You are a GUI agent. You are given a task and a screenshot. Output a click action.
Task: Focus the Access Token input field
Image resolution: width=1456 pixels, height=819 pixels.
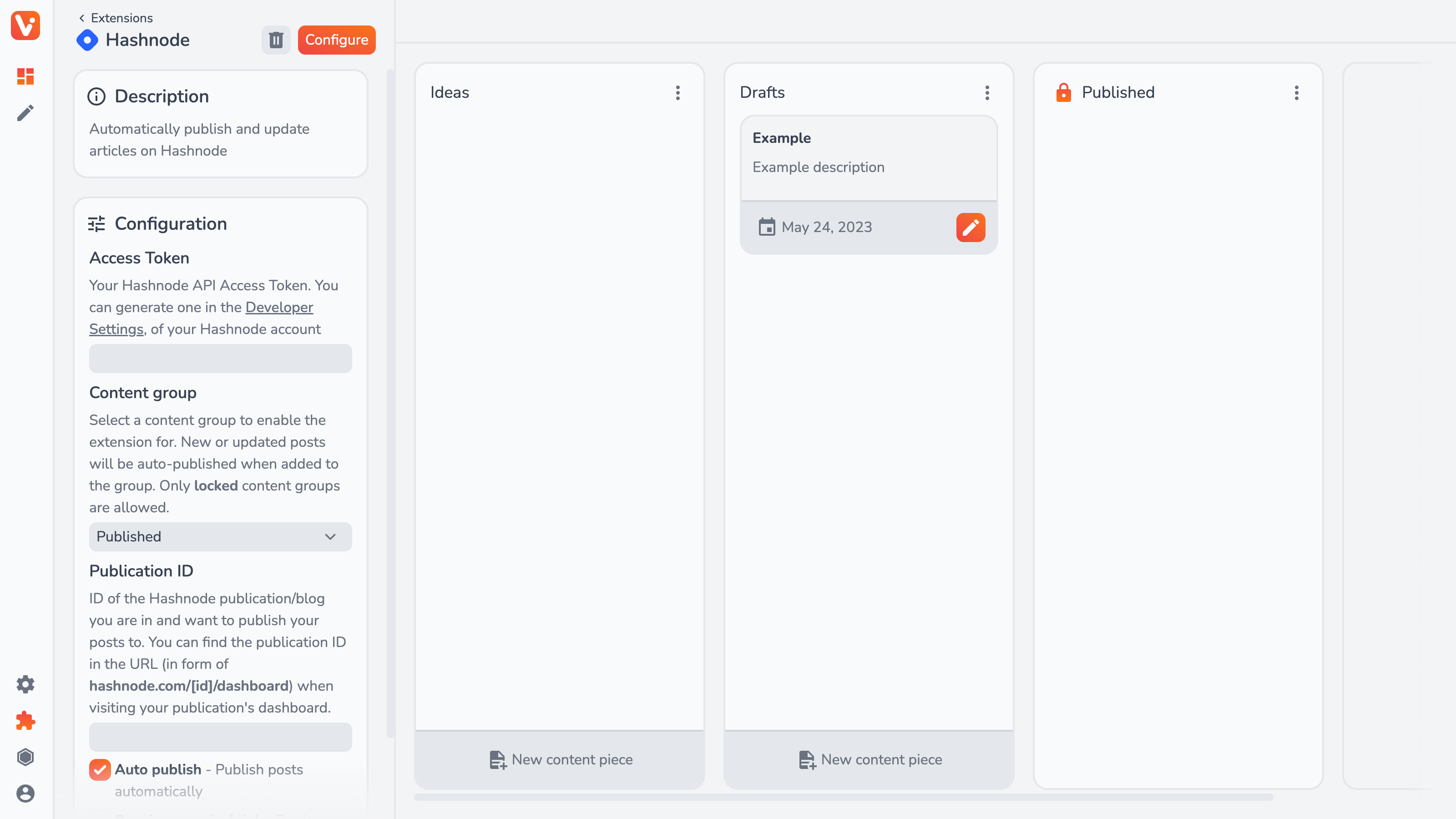[220, 359]
